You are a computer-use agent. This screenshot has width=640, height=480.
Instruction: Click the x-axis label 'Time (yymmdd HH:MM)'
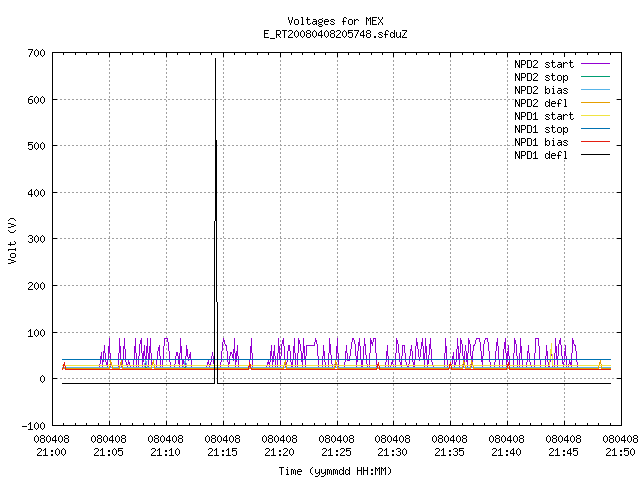(x=335, y=471)
